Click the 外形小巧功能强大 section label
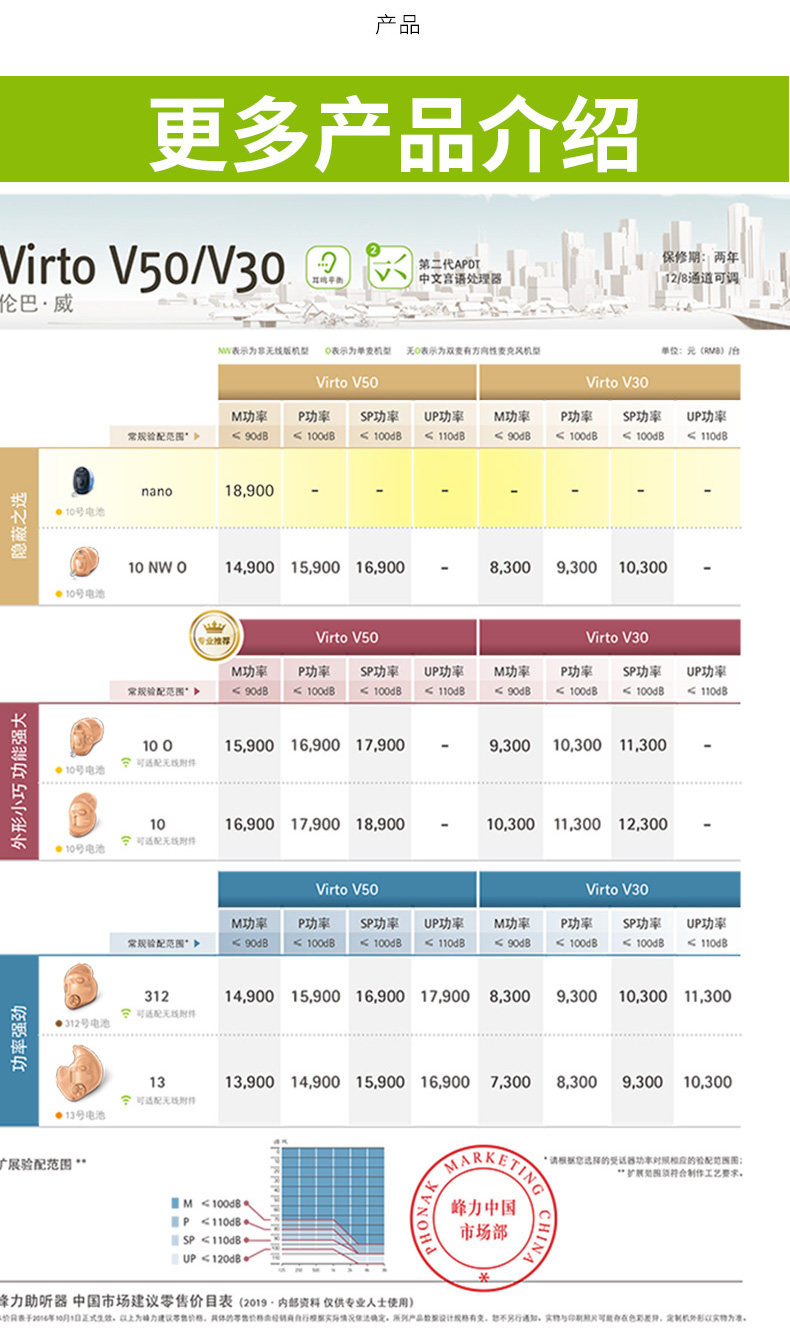 pyautogui.click(x=19, y=781)
